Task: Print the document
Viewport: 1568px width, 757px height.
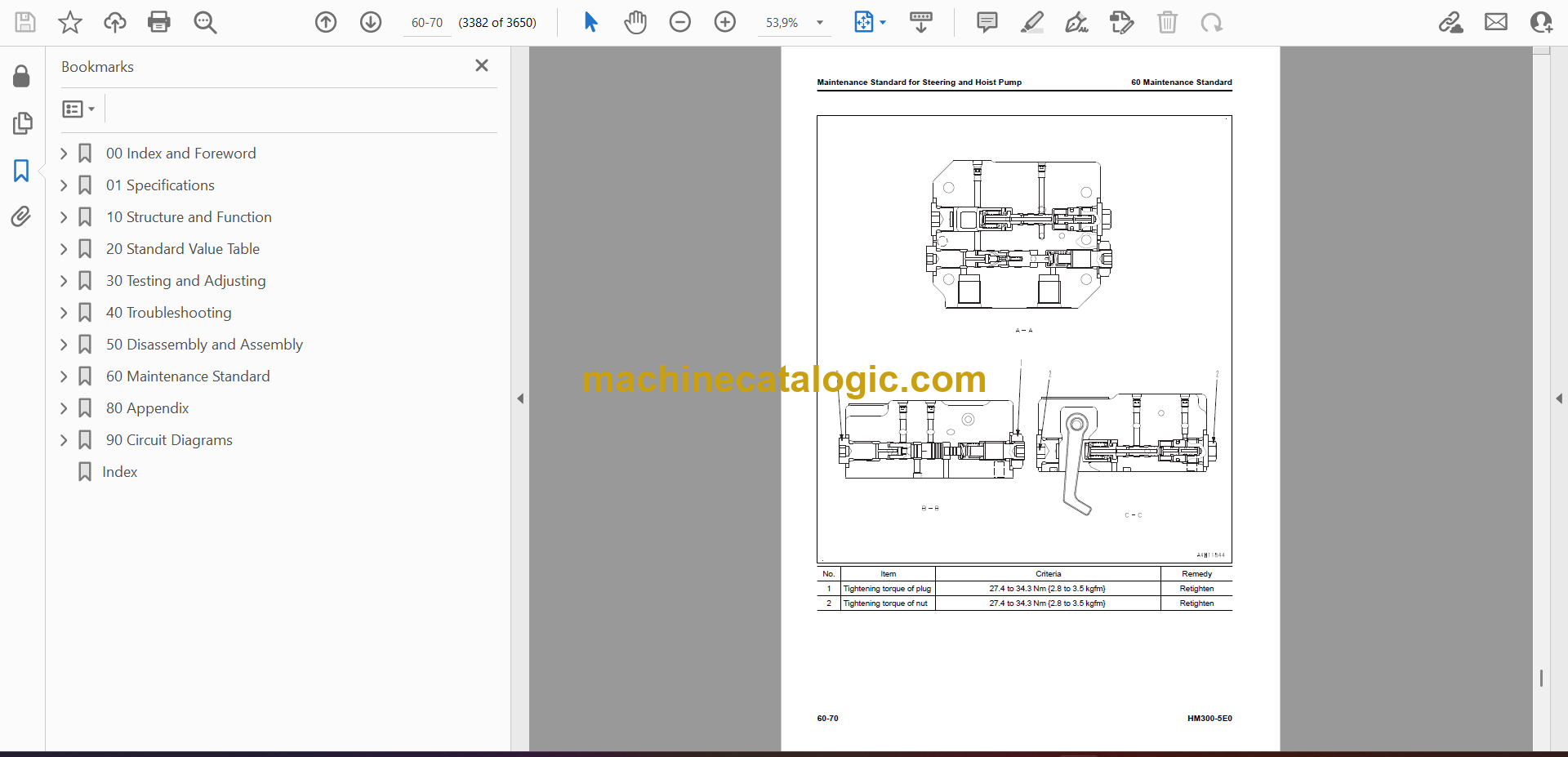Action: point(159,22)
